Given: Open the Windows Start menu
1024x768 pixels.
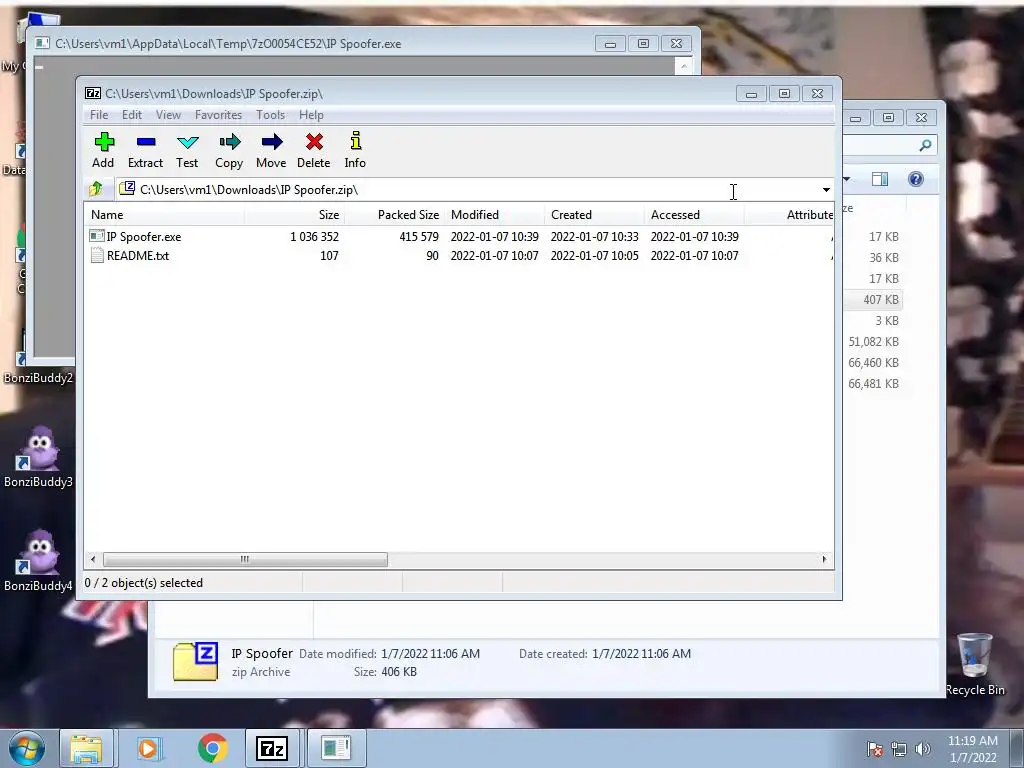Looking at the screenshot, I should click(x=26, y=748).
